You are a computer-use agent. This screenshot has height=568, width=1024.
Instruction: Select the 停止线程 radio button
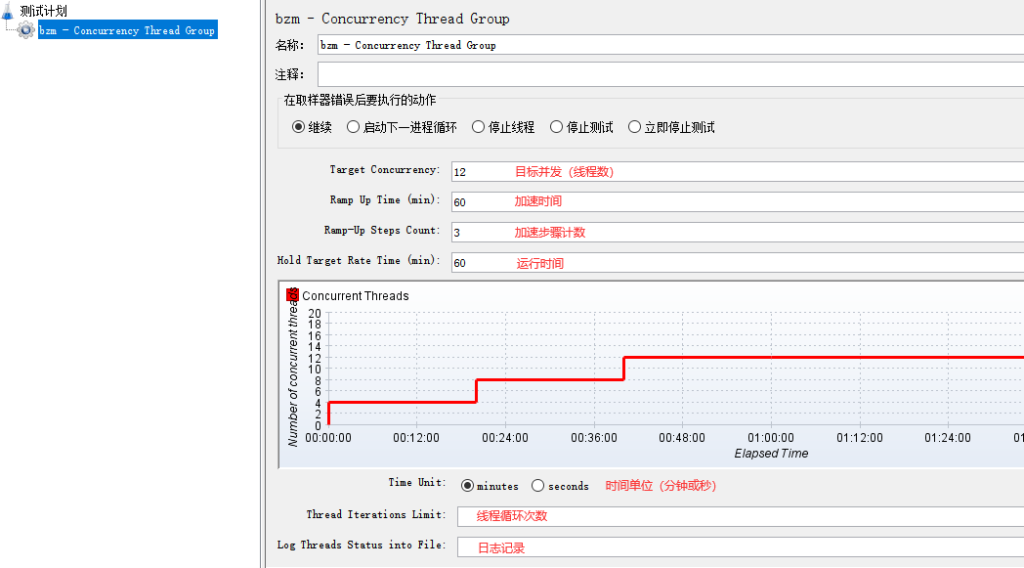click(x=478, y=127)
